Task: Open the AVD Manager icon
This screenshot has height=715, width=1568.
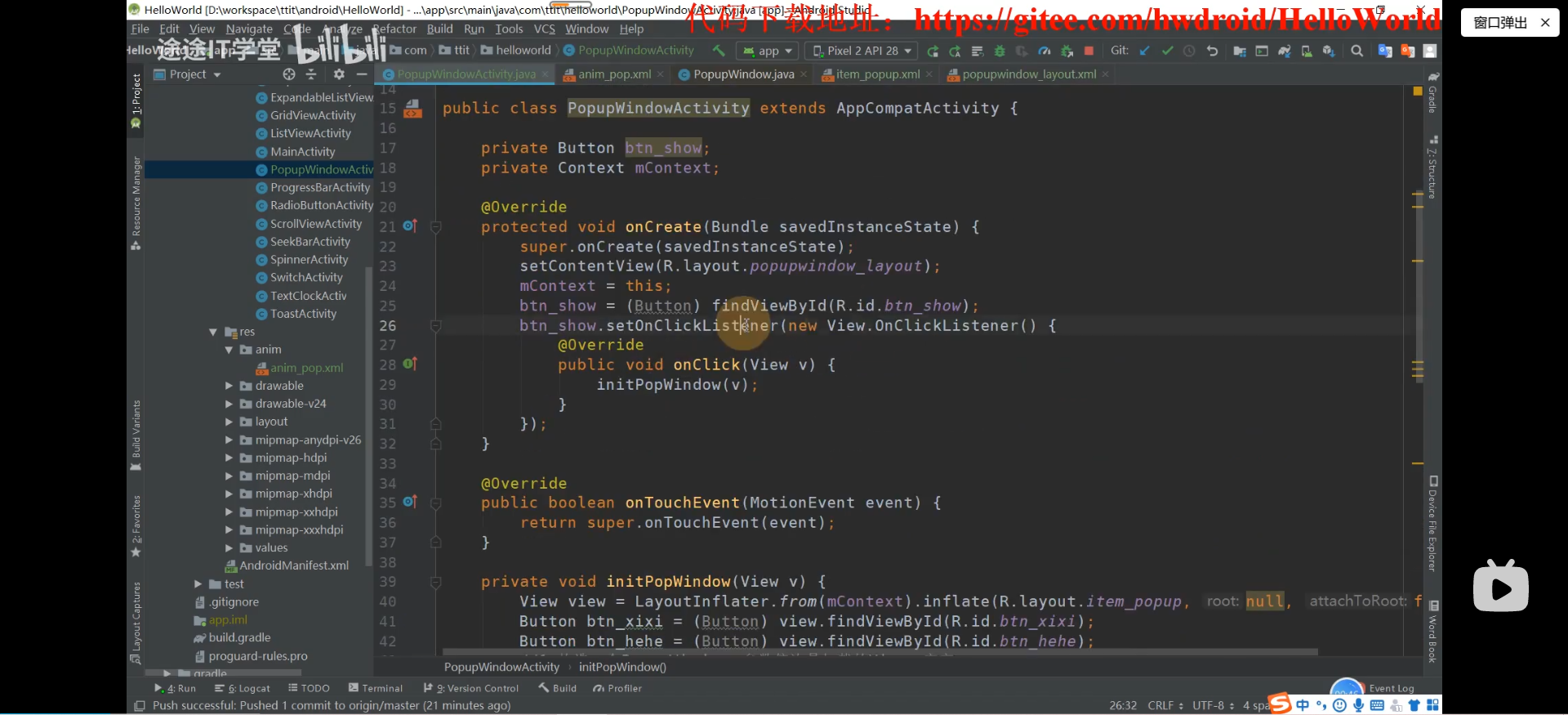Action: pyautogui.click(x=1307, y=51)
